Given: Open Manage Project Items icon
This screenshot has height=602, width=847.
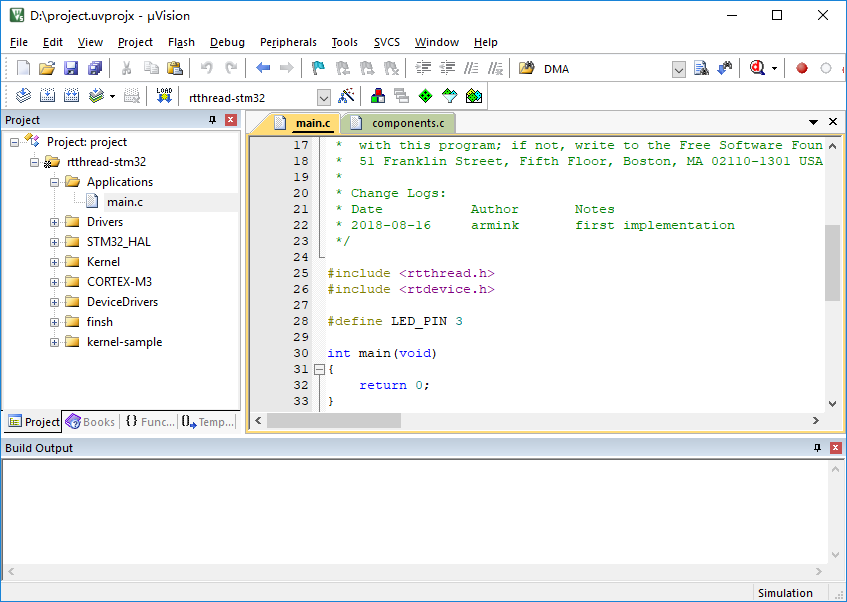Looking at the screenshot, I should (x=378, y=96).
